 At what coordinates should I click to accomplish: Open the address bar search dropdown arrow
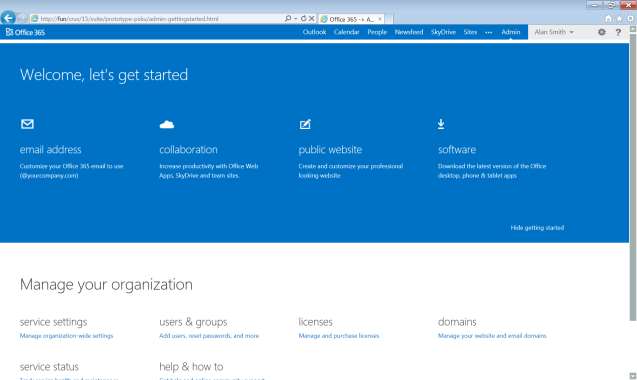295,19
